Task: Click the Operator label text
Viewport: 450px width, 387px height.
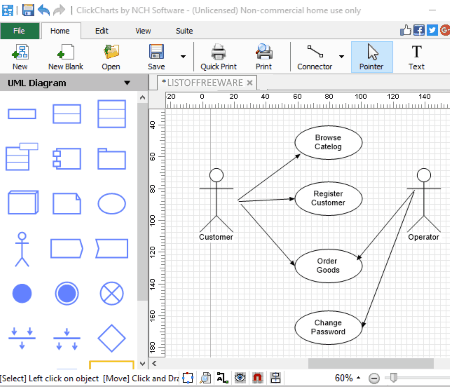Action: tap(423, 237)
